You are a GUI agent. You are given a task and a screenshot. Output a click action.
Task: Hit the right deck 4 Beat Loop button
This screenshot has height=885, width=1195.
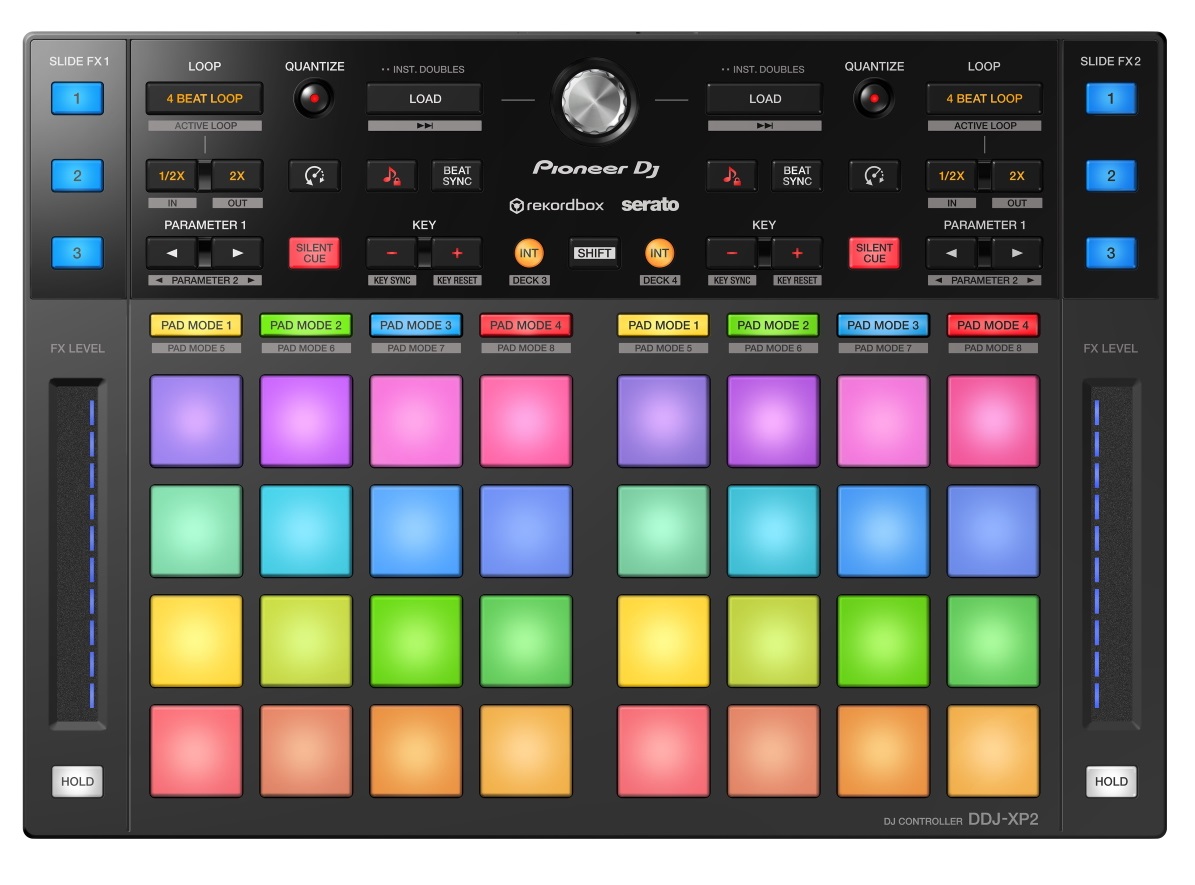coord(984,98)
